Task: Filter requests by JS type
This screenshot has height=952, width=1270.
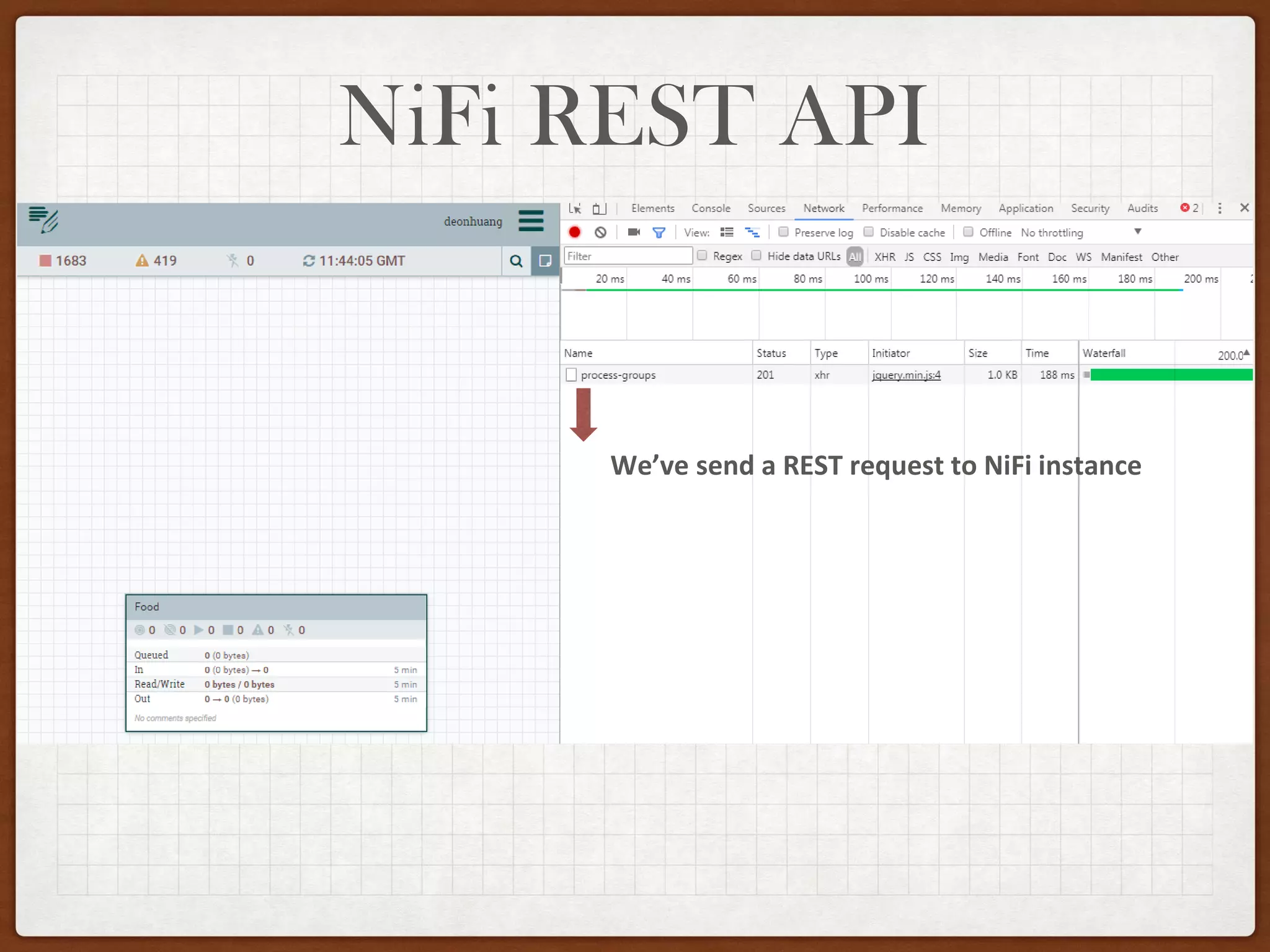Action: [x=909, y=257]
